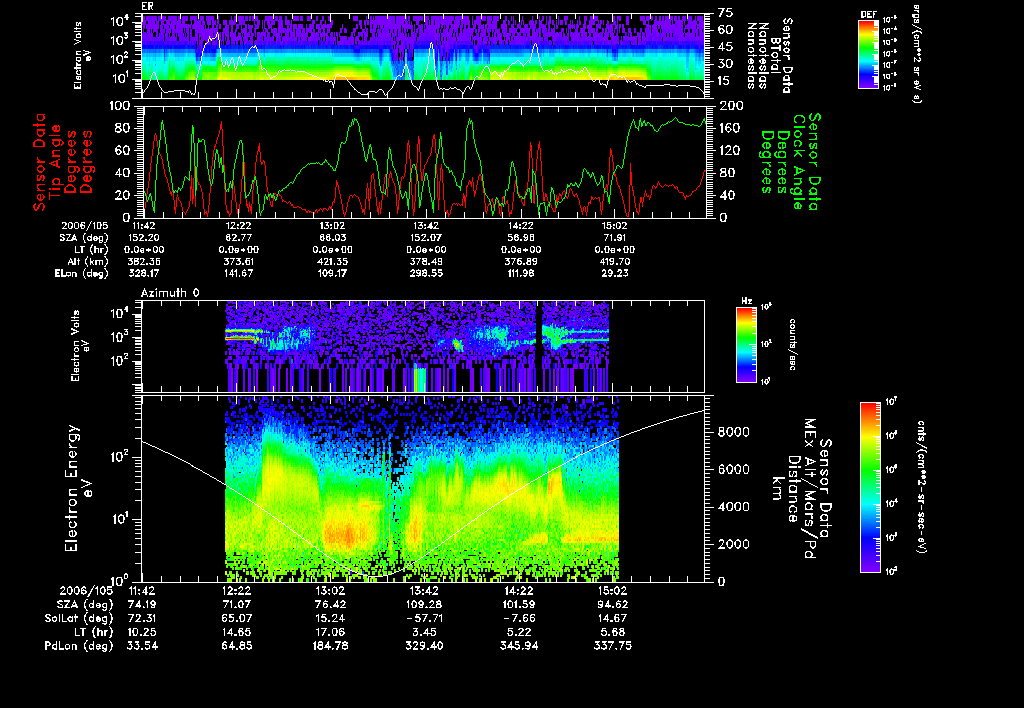
Task: Select SZA value 71.91
Action: (615, 238)
